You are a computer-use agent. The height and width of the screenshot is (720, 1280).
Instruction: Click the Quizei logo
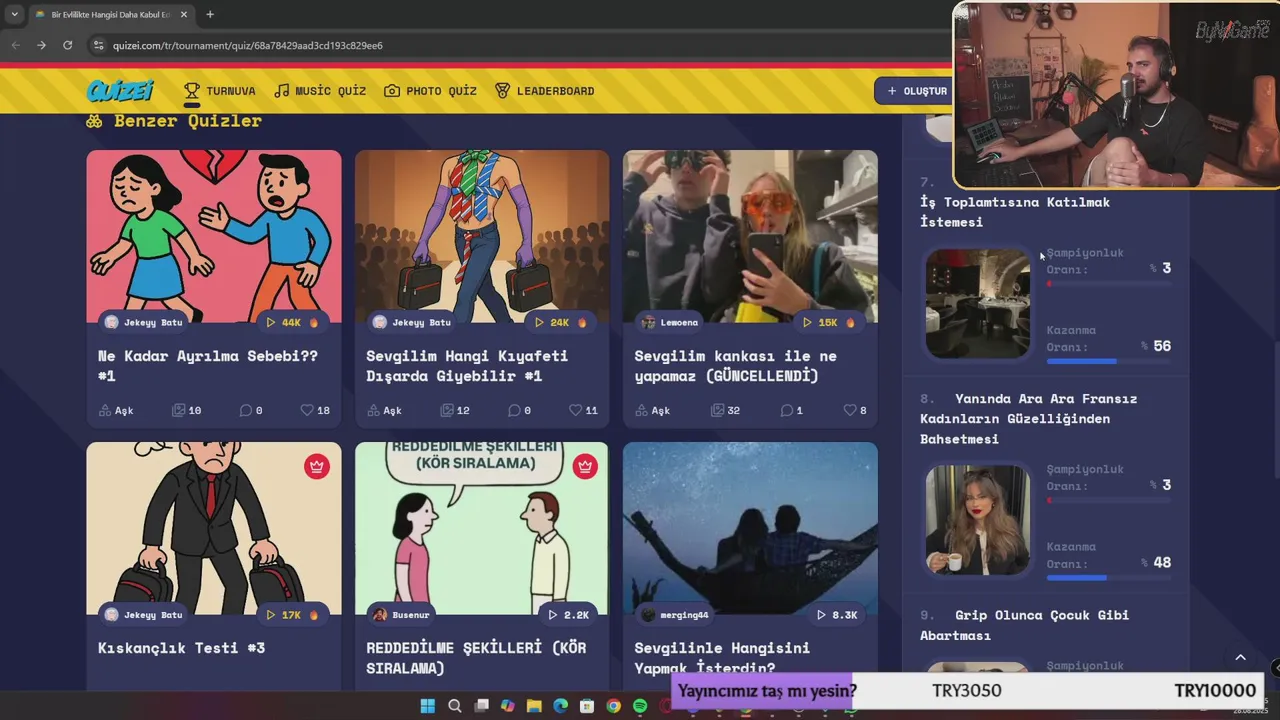point(119,91)
